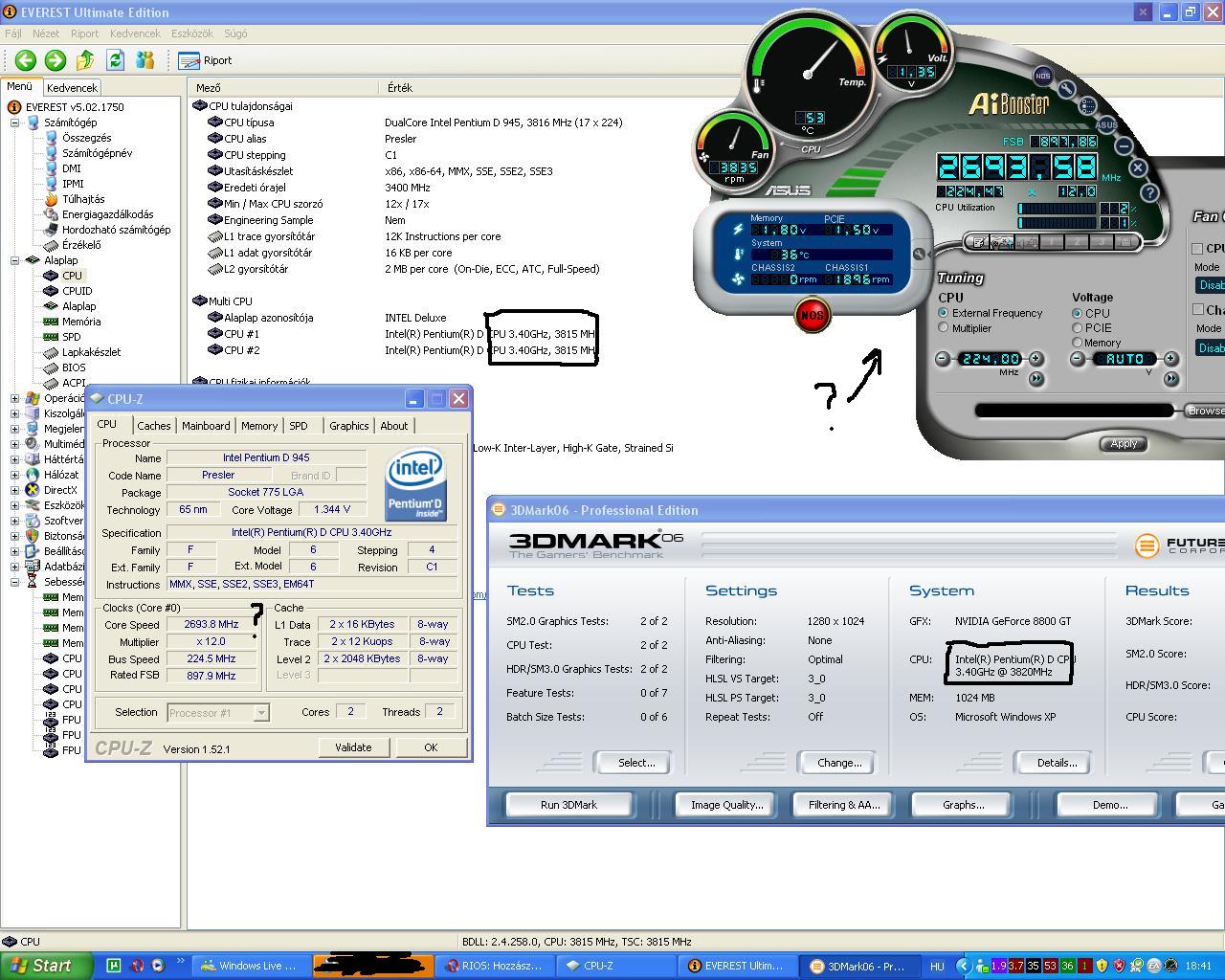Image resolution: width=1225 pixels, height=980 pixels.
Task: Open CPU-Z Graphics tab
Action: click(348, 426)
